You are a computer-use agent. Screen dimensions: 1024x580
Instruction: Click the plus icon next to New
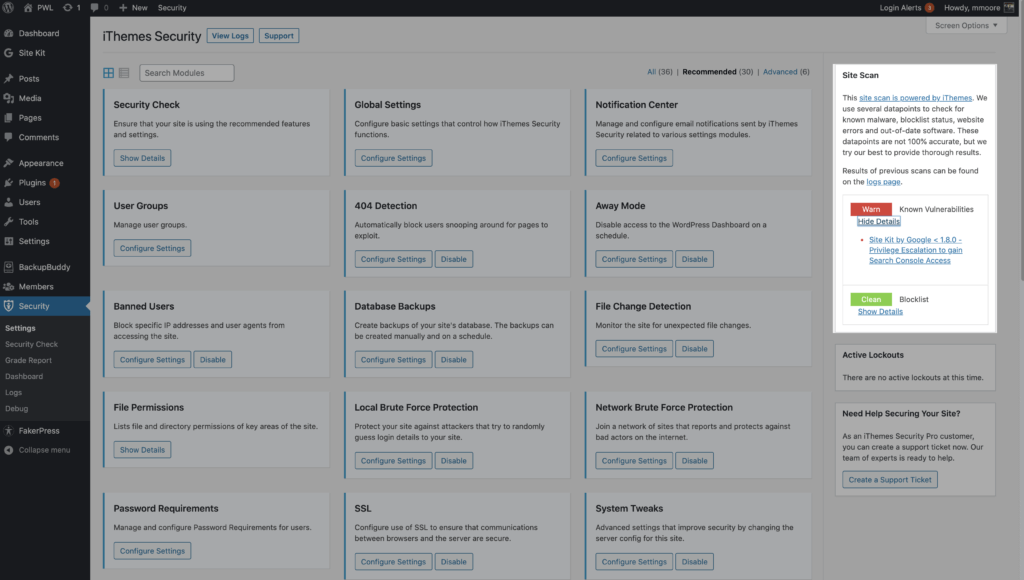(x=123, y=8)
